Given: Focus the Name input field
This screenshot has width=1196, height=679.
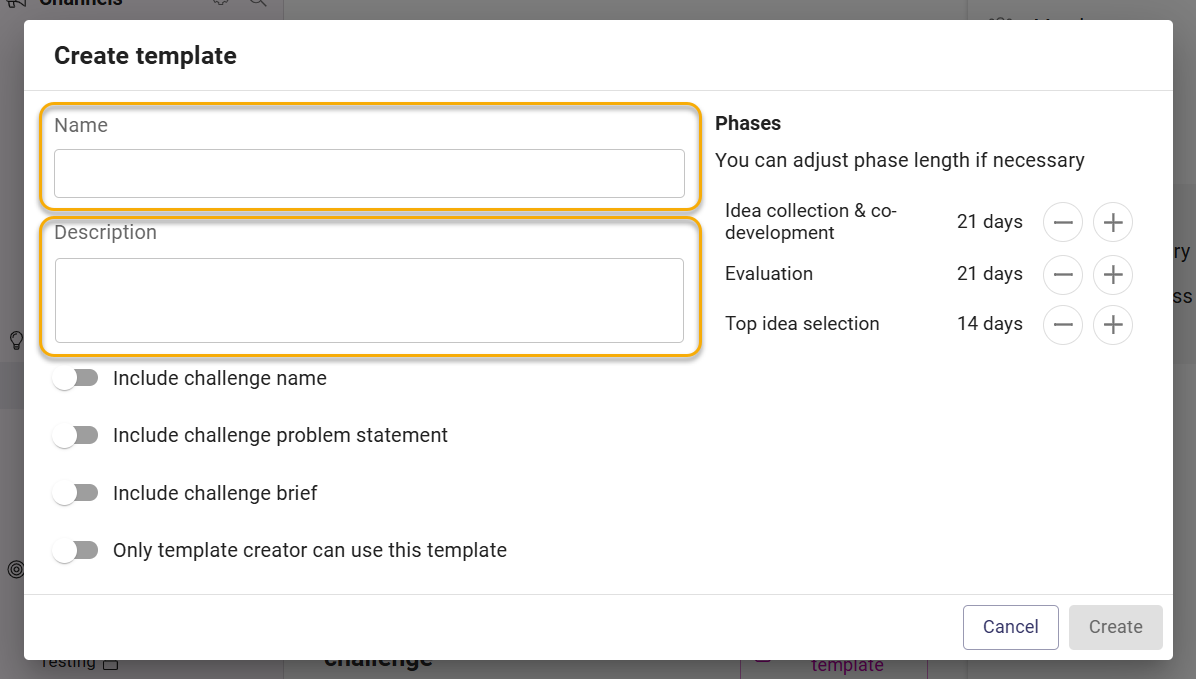Looking at the screenshot, I should [x=369, y=173].
